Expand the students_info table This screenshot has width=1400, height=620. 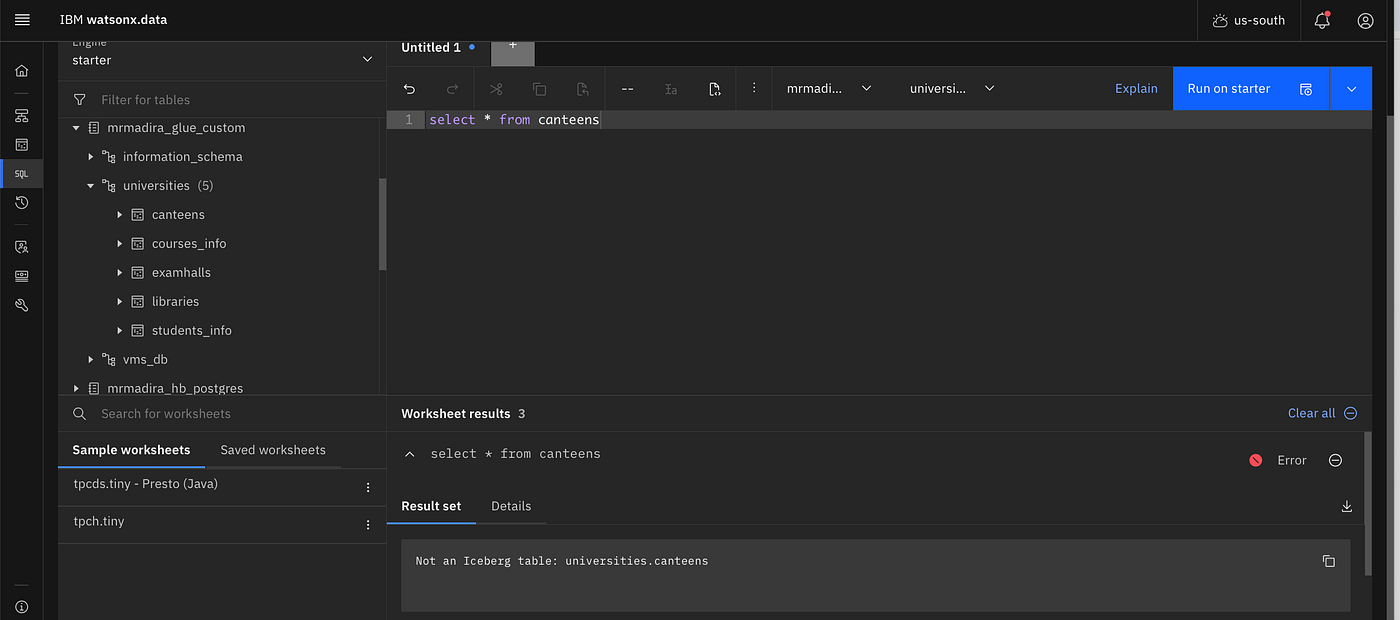coord(120,331)
